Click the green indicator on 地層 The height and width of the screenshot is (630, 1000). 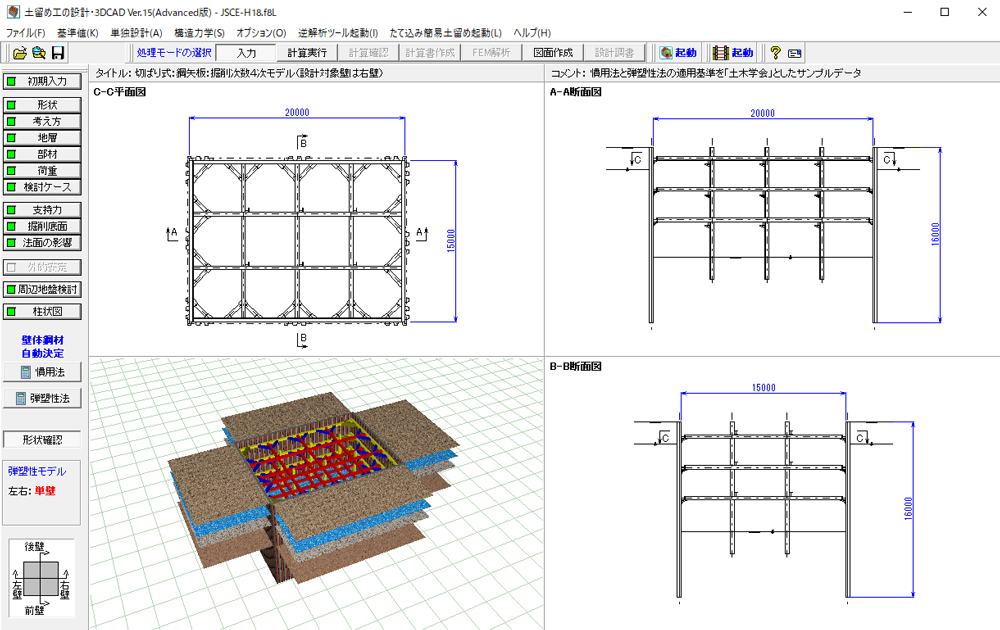tap(11, 138)
